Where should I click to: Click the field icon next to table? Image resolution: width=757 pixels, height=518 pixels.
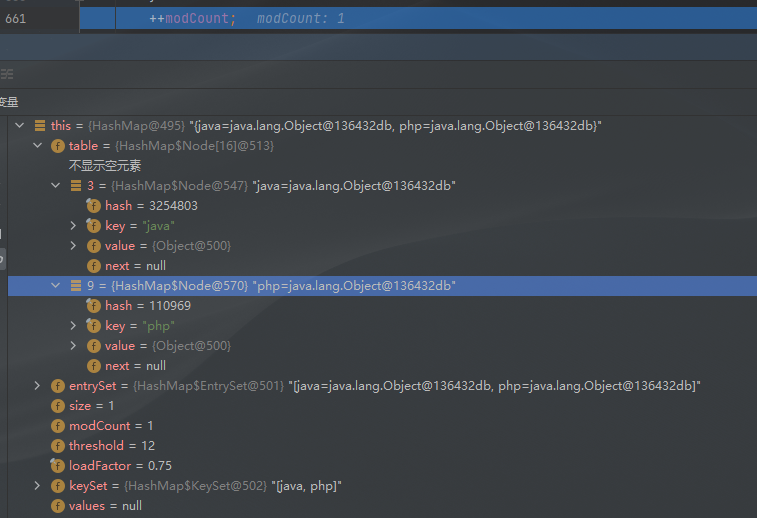[58, 146]
